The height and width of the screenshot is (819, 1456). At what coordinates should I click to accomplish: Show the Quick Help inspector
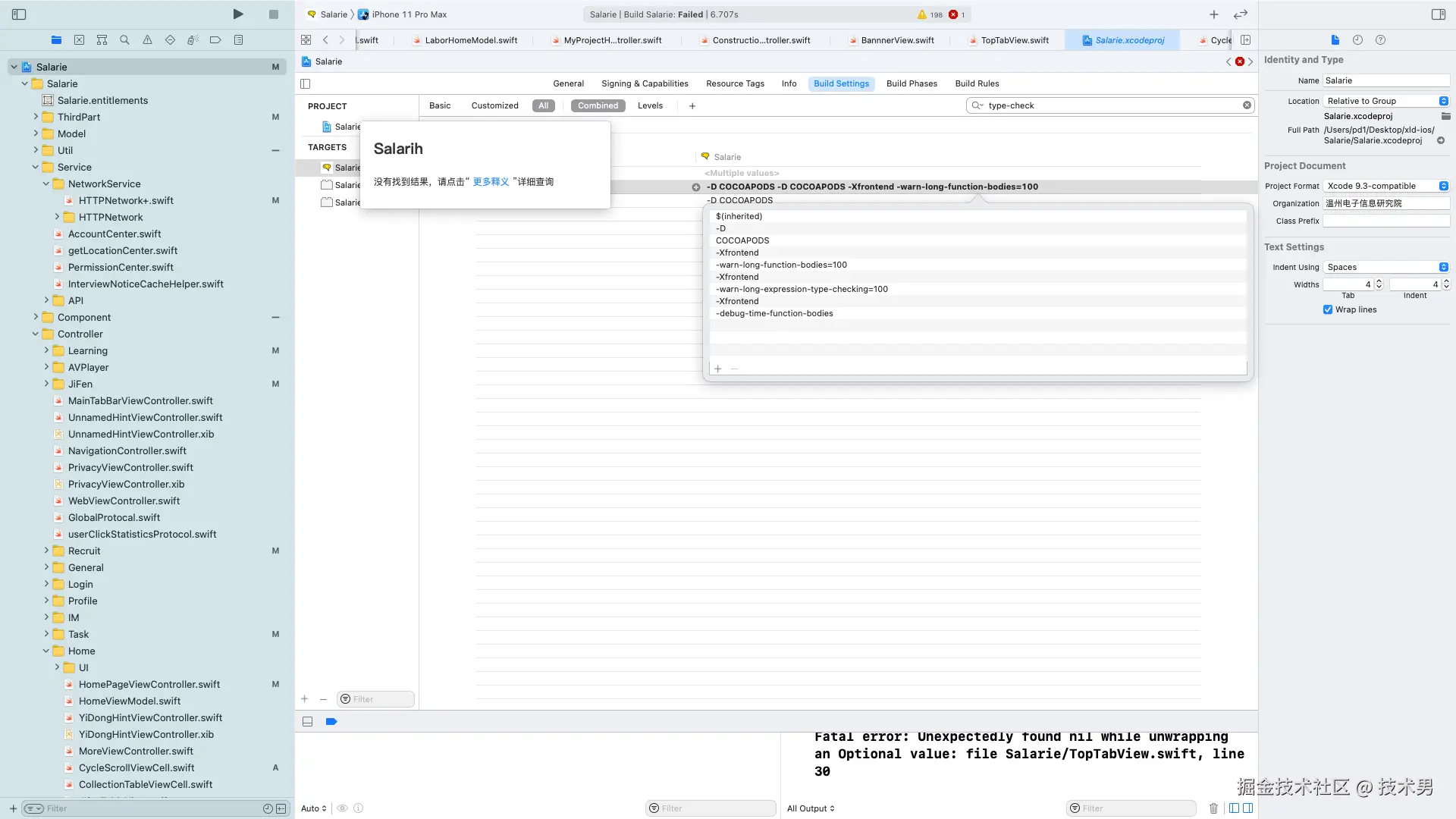1380,40
